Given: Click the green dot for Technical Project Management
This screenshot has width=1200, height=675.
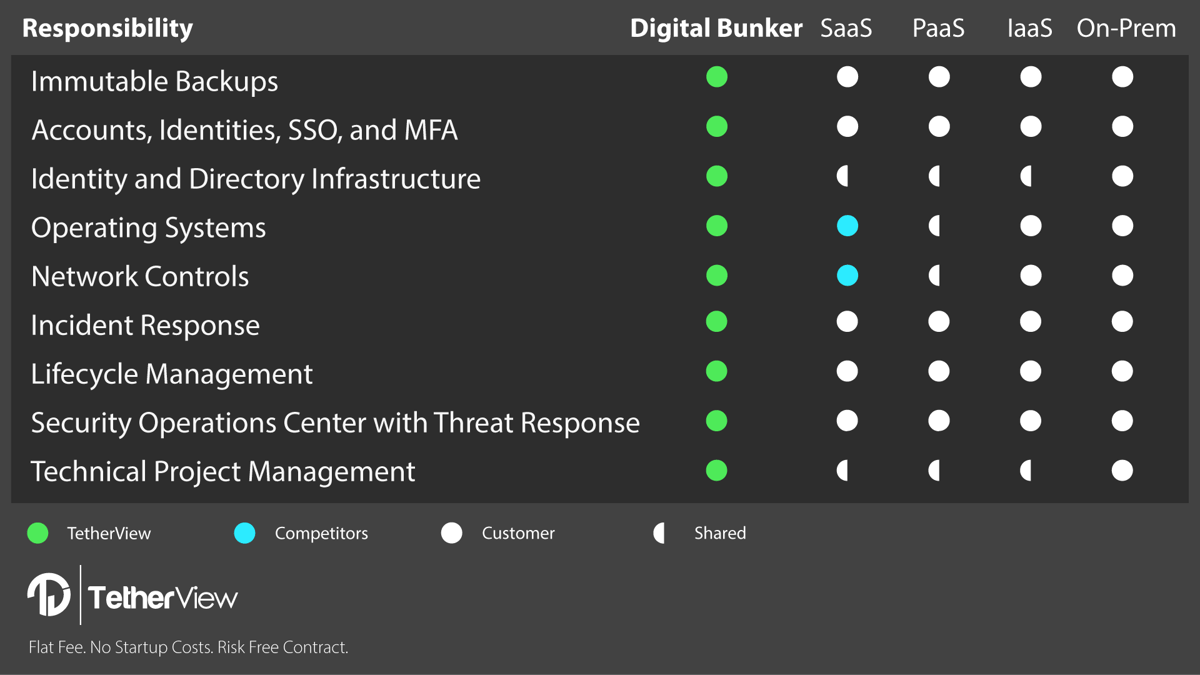Looking at the screenshot, I should [716, 470].
